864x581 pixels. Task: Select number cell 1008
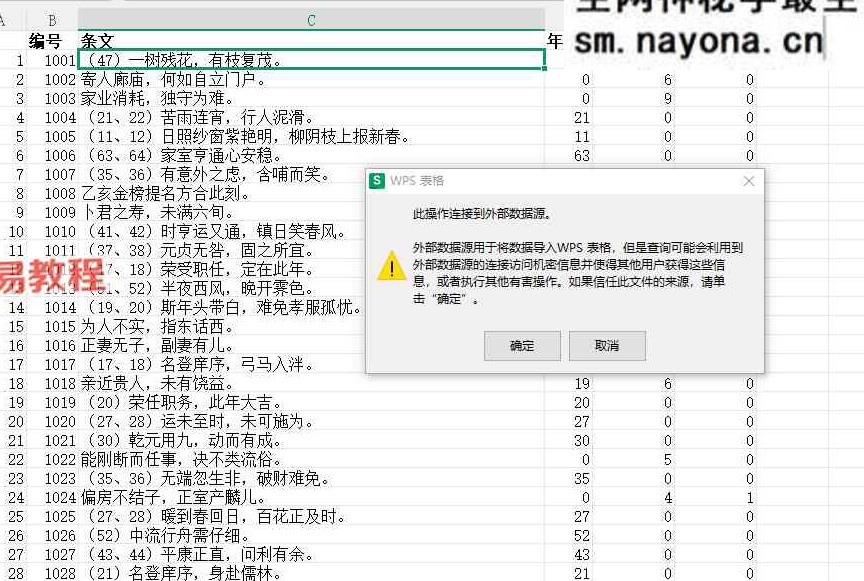(52, 193)
